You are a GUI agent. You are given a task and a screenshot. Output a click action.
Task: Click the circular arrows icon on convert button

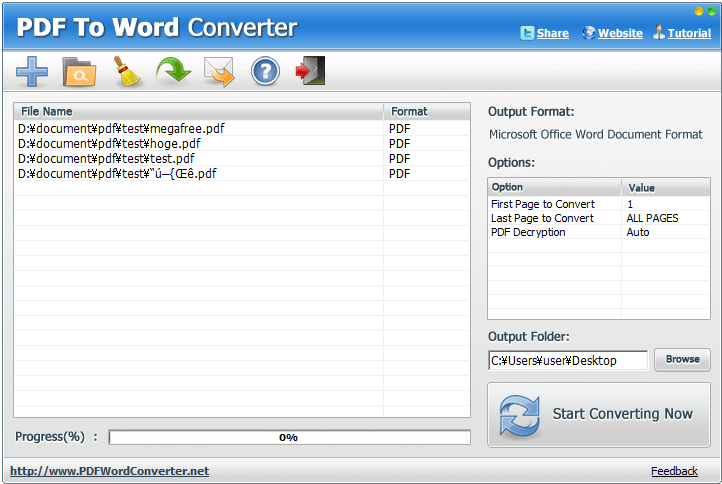(519, 415)
